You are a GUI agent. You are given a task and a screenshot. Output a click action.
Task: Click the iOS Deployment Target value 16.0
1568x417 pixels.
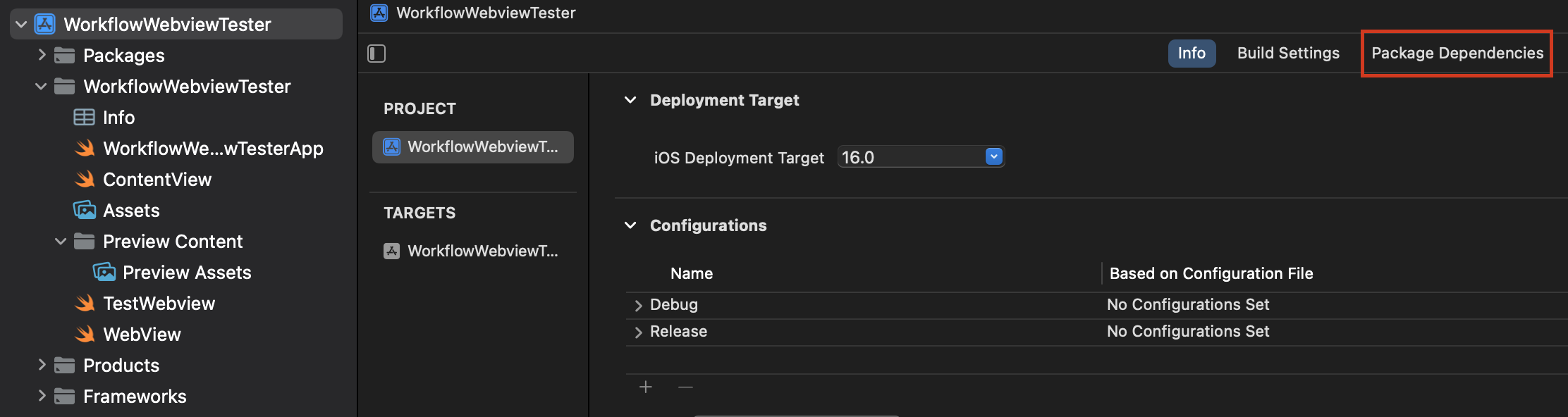(858, 157)
